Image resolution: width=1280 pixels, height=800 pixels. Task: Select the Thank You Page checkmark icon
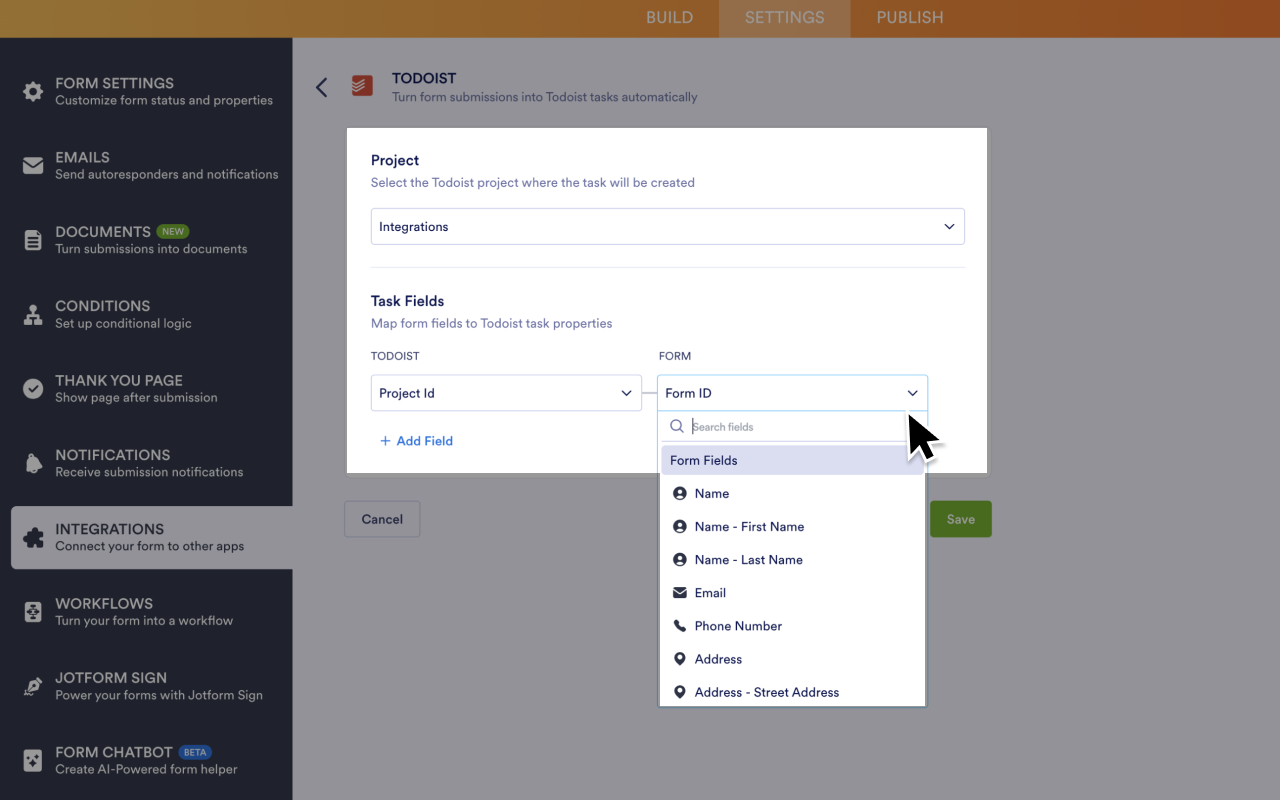click(32, 388)
